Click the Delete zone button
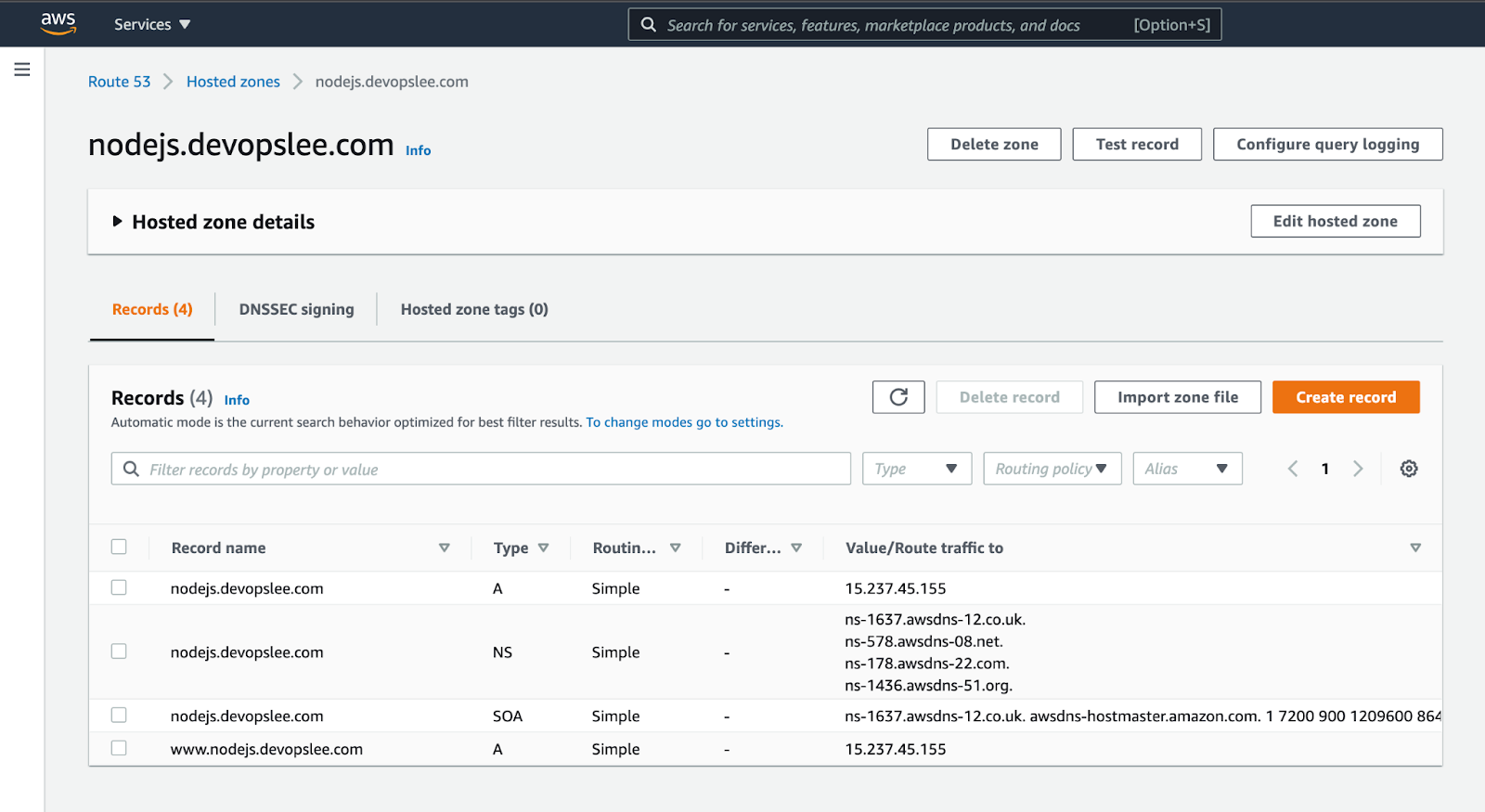 [994, 144]
